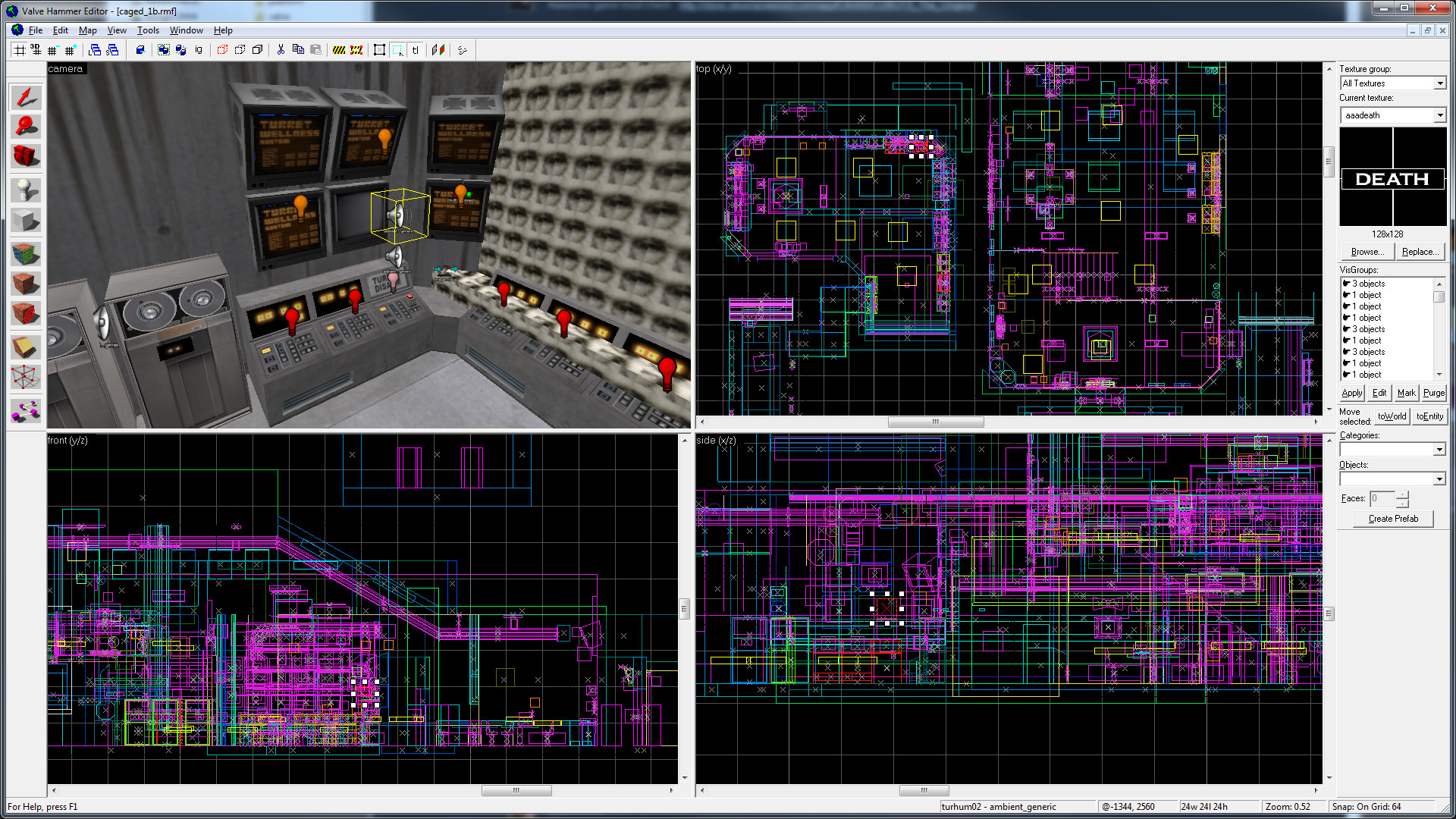Select the Entity tool lightbulb icon
This screenshot has height=819, width=1456.
25,187
